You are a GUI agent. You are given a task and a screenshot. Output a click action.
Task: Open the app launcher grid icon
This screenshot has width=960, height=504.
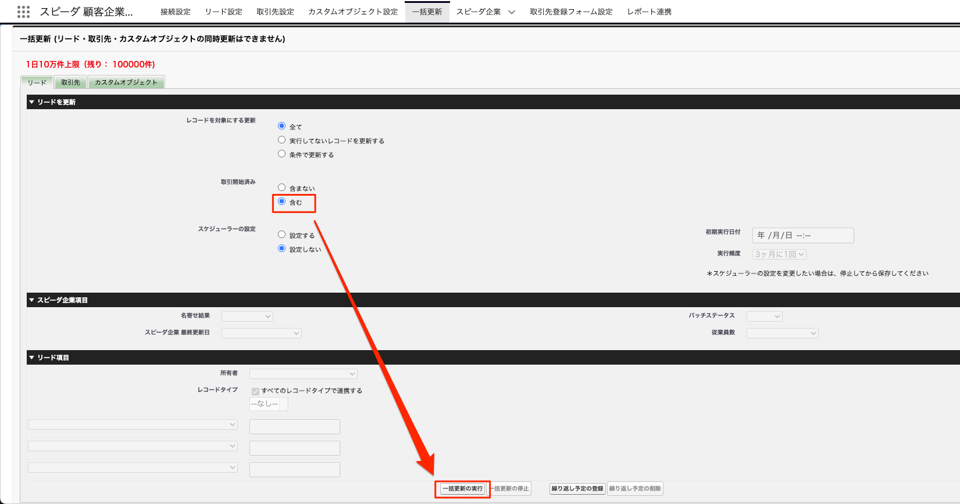pyautogui.click(x=23, y=12)
